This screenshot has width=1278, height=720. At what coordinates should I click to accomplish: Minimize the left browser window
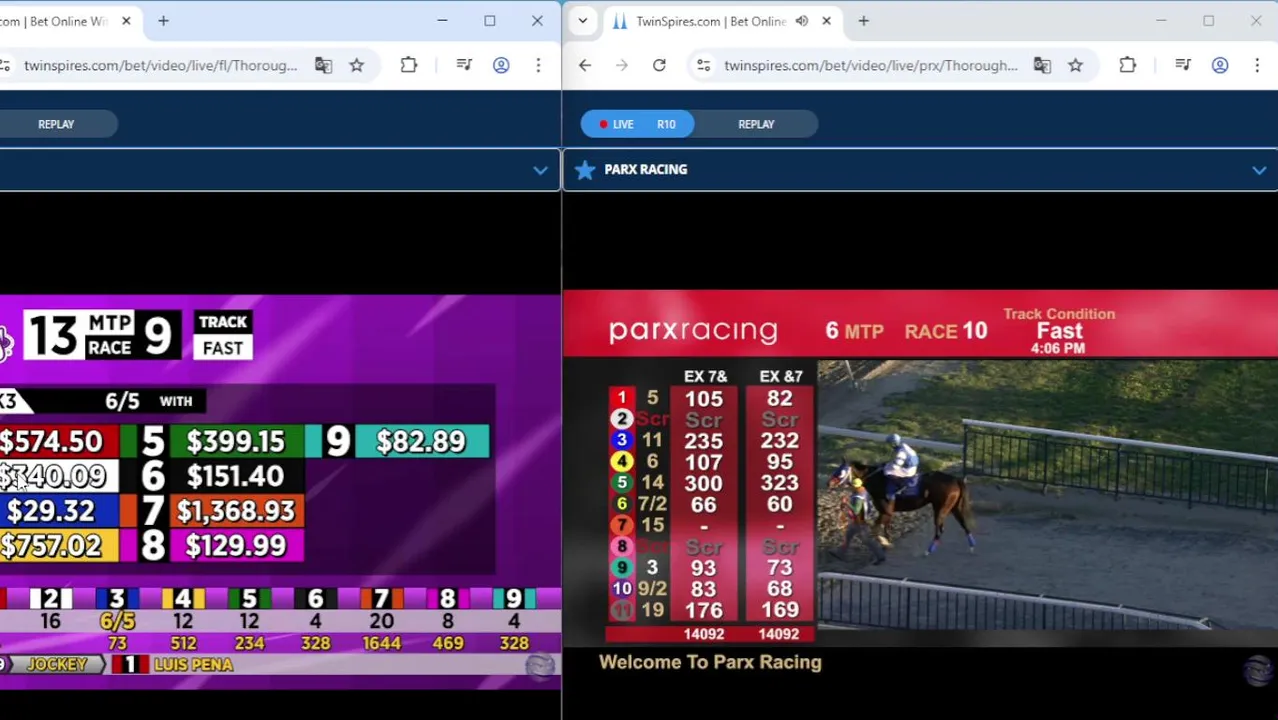pyautogui.click(x=442, y=21)
